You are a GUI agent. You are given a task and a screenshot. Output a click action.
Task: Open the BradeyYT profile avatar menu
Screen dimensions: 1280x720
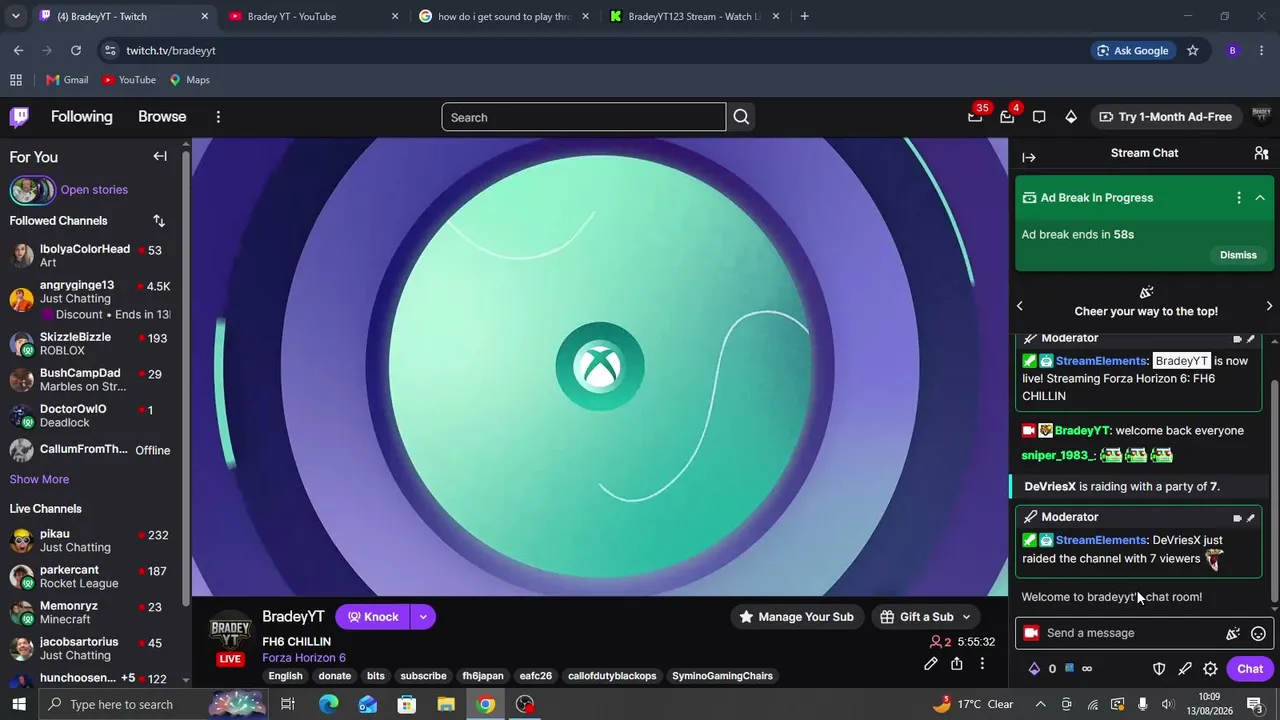pos(1261,117)
